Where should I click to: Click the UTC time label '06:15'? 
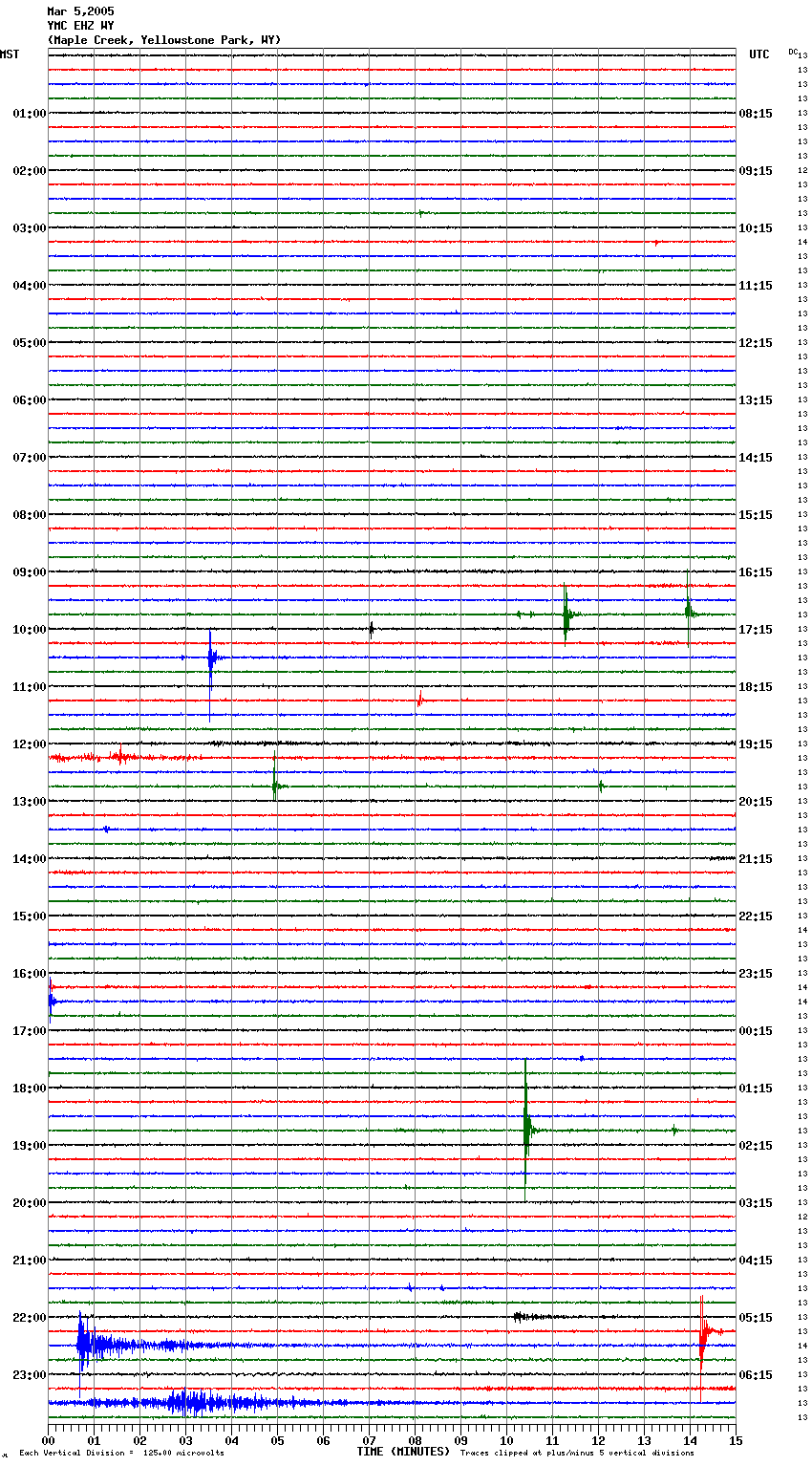tap(756, 1375)
